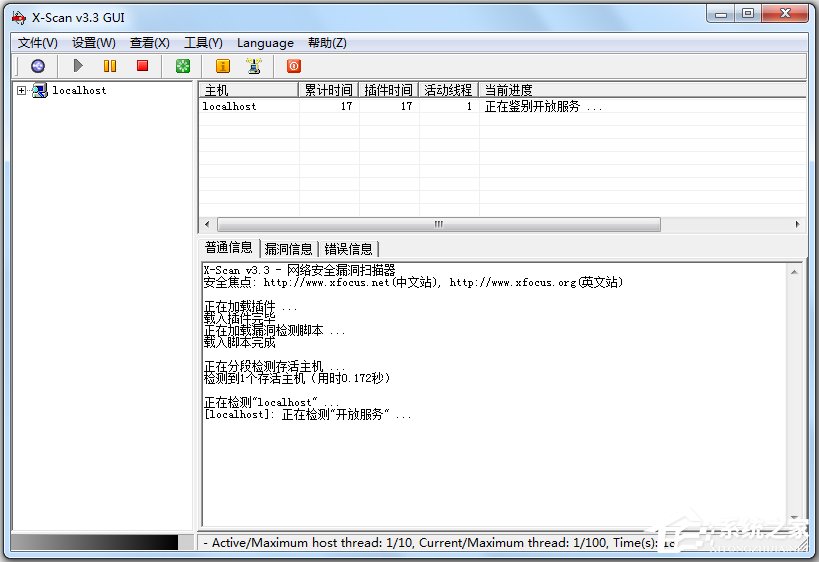
Task: Click the scan progress bar in status bar
Action: (102, 542)
